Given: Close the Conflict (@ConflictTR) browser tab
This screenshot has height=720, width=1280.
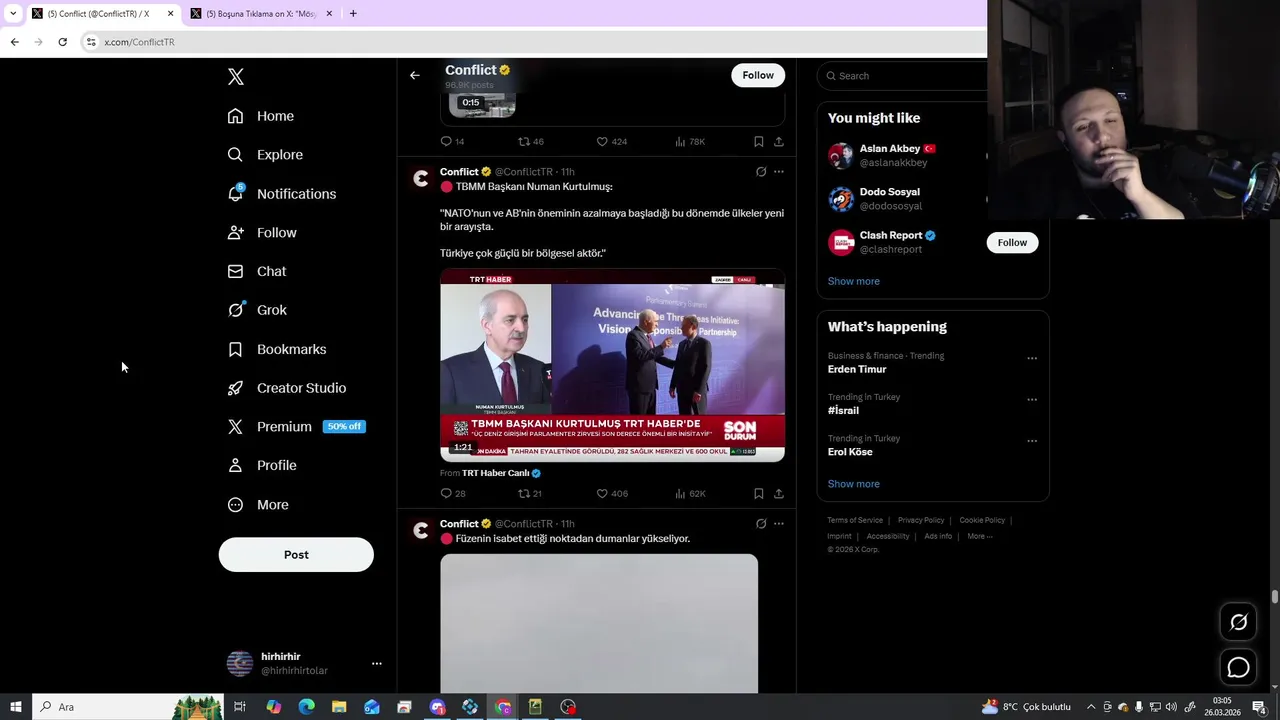Looking at the screenshot, I should click(x=170, y=14).
